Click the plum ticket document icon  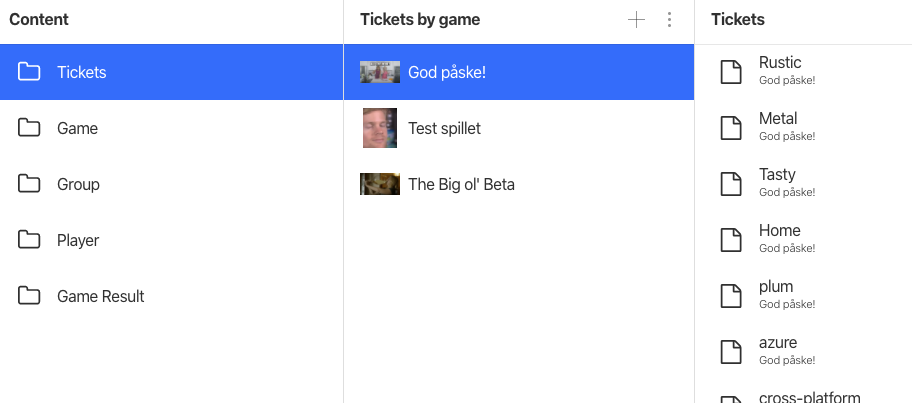pyautogui.click(x=732, y=295)
